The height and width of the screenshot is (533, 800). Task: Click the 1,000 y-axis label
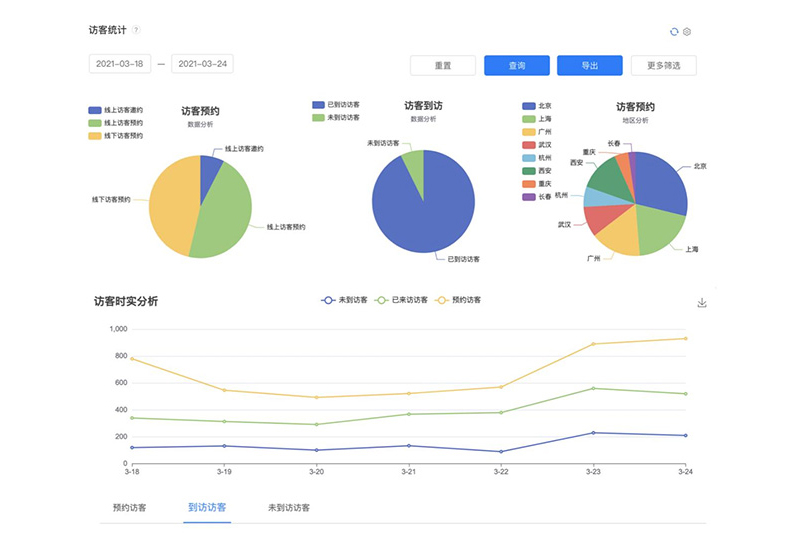(118, 329)
